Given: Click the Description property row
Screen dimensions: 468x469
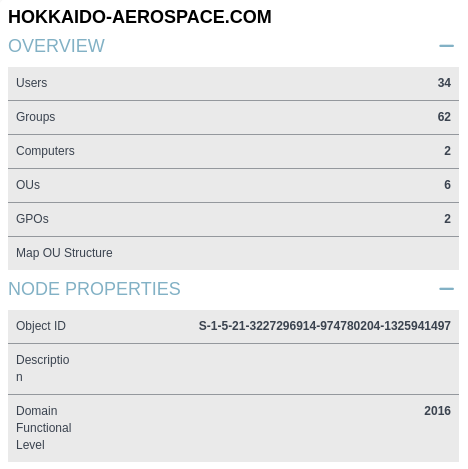Looking at the screenshot, I should pos(233,369).
